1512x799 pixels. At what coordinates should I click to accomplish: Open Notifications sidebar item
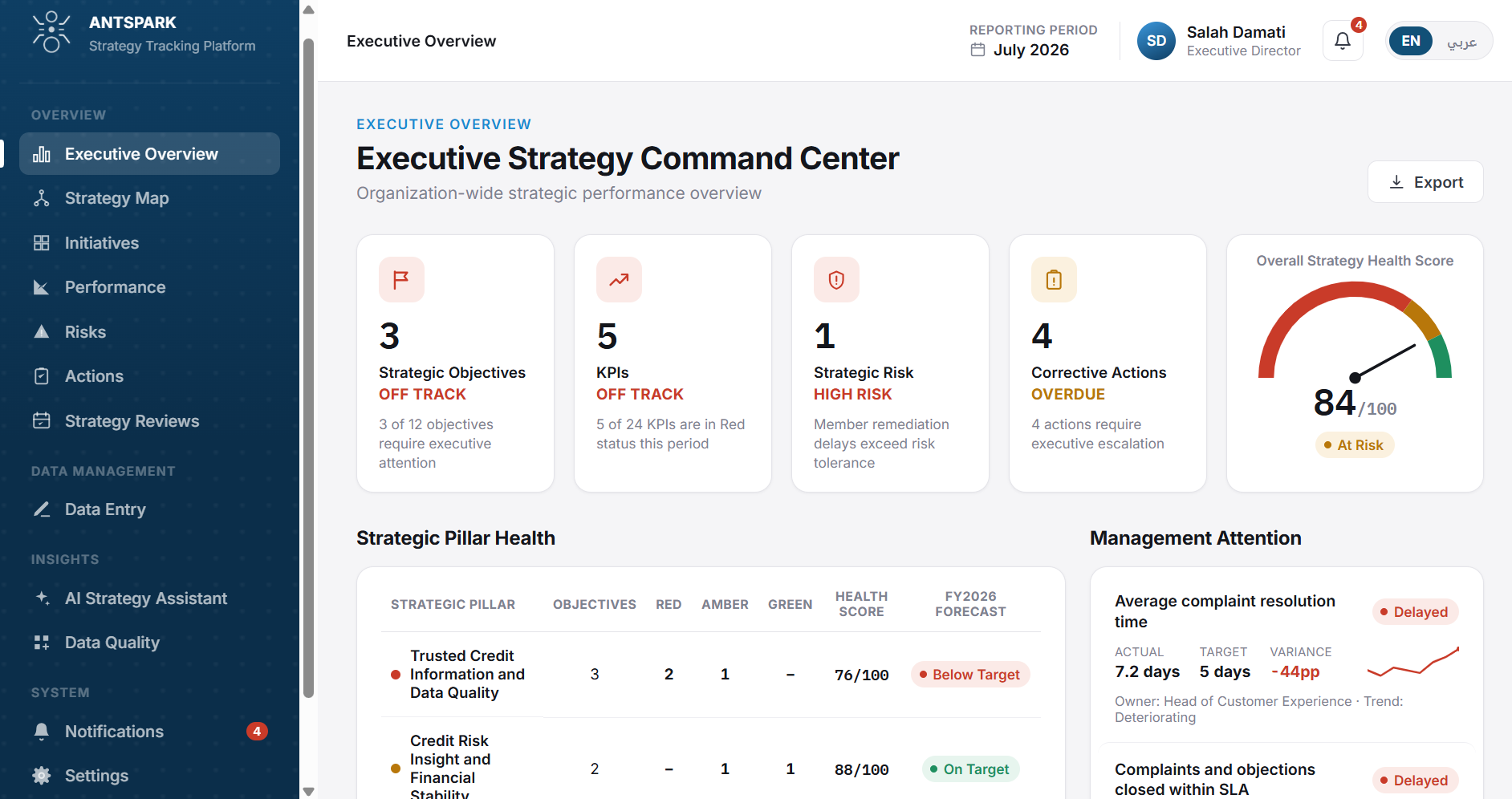click(149, 732)
